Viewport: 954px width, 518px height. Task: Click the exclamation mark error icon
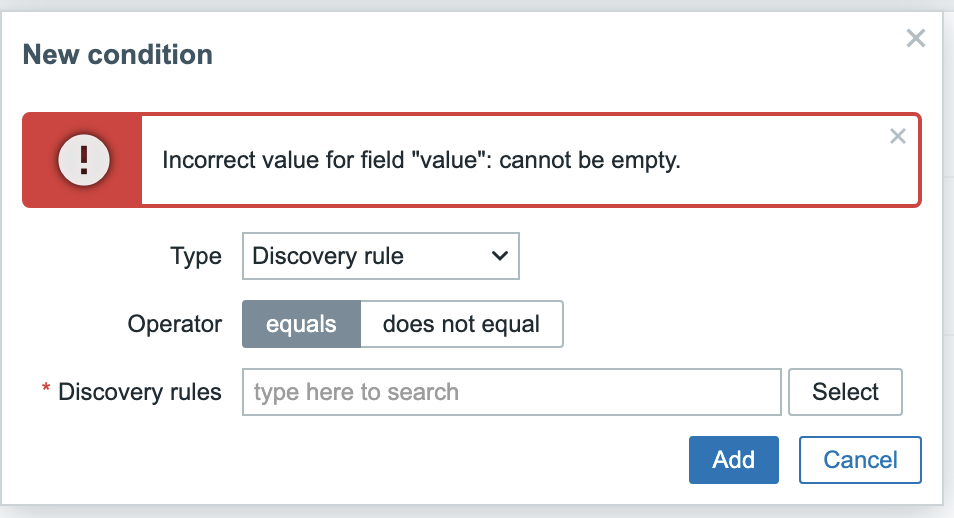click(x=84, y=160)
